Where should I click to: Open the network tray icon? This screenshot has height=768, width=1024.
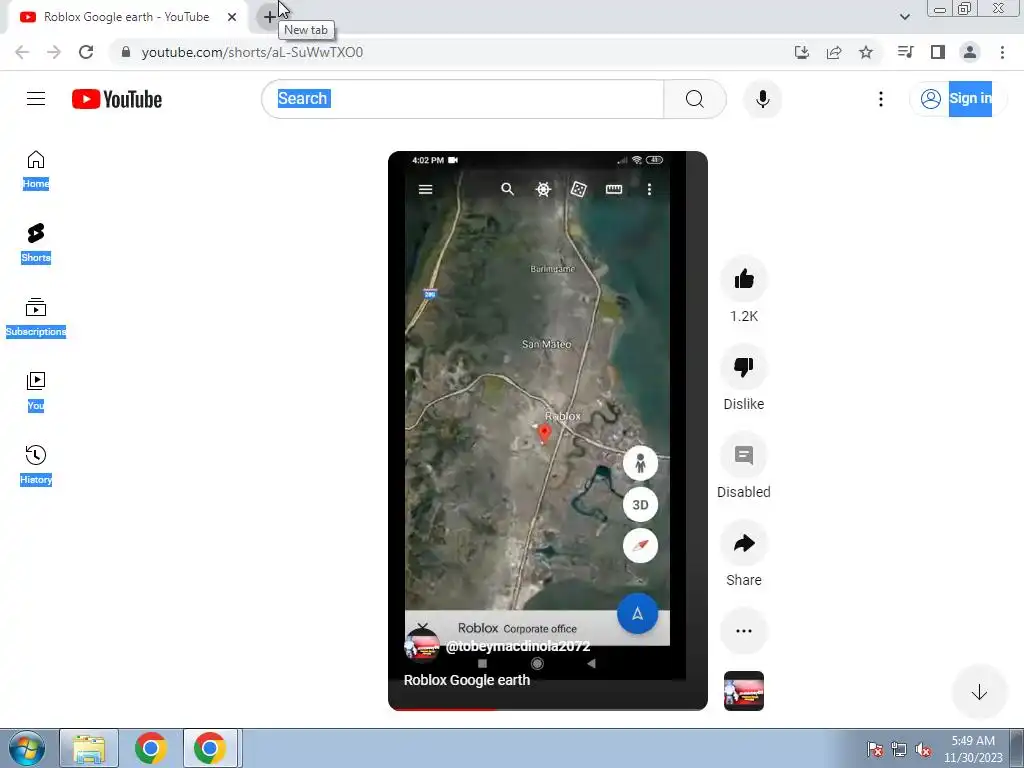tap(899, 750)
